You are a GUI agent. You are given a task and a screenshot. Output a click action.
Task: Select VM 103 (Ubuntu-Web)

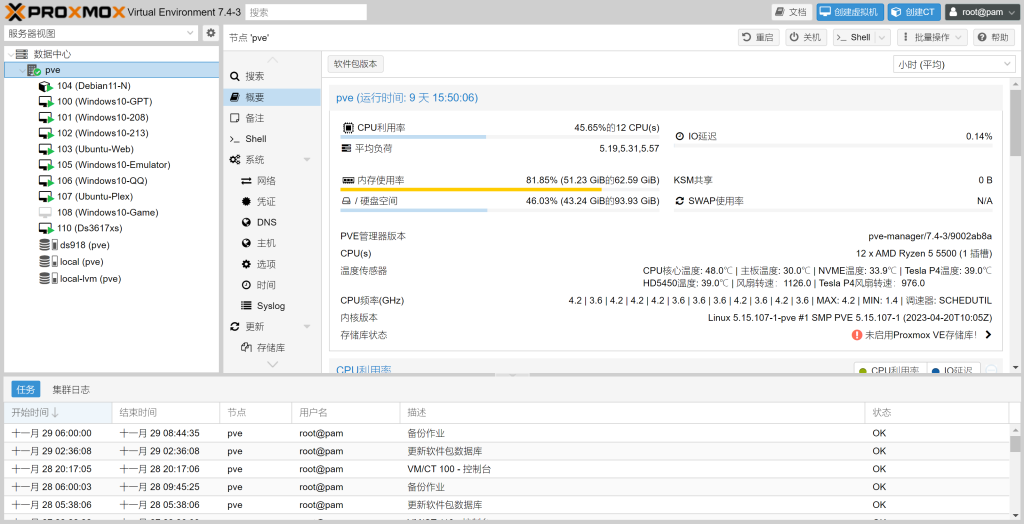click(95, 149)
